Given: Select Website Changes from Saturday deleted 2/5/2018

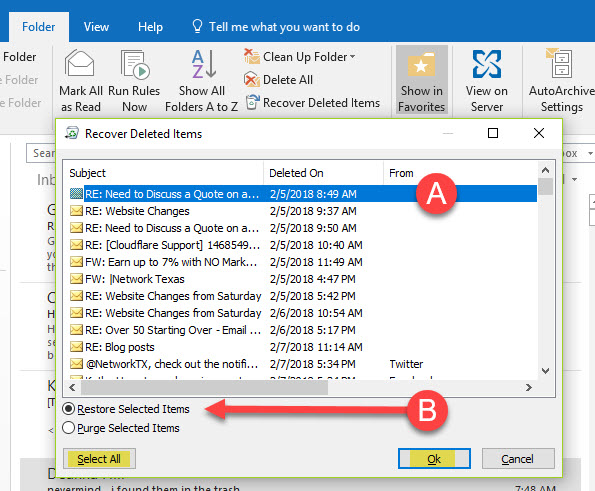Looking at the screenshot, I should [303, 296].
